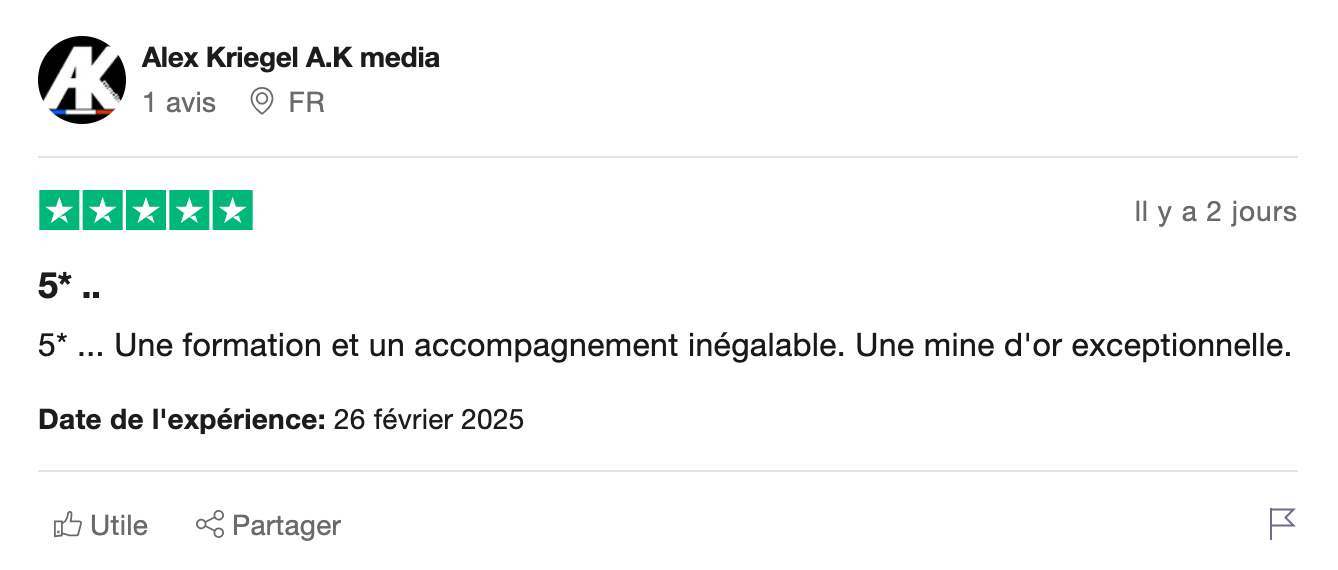
Task: Select the fourth green rating star
Action: click(x=189, y=211)
